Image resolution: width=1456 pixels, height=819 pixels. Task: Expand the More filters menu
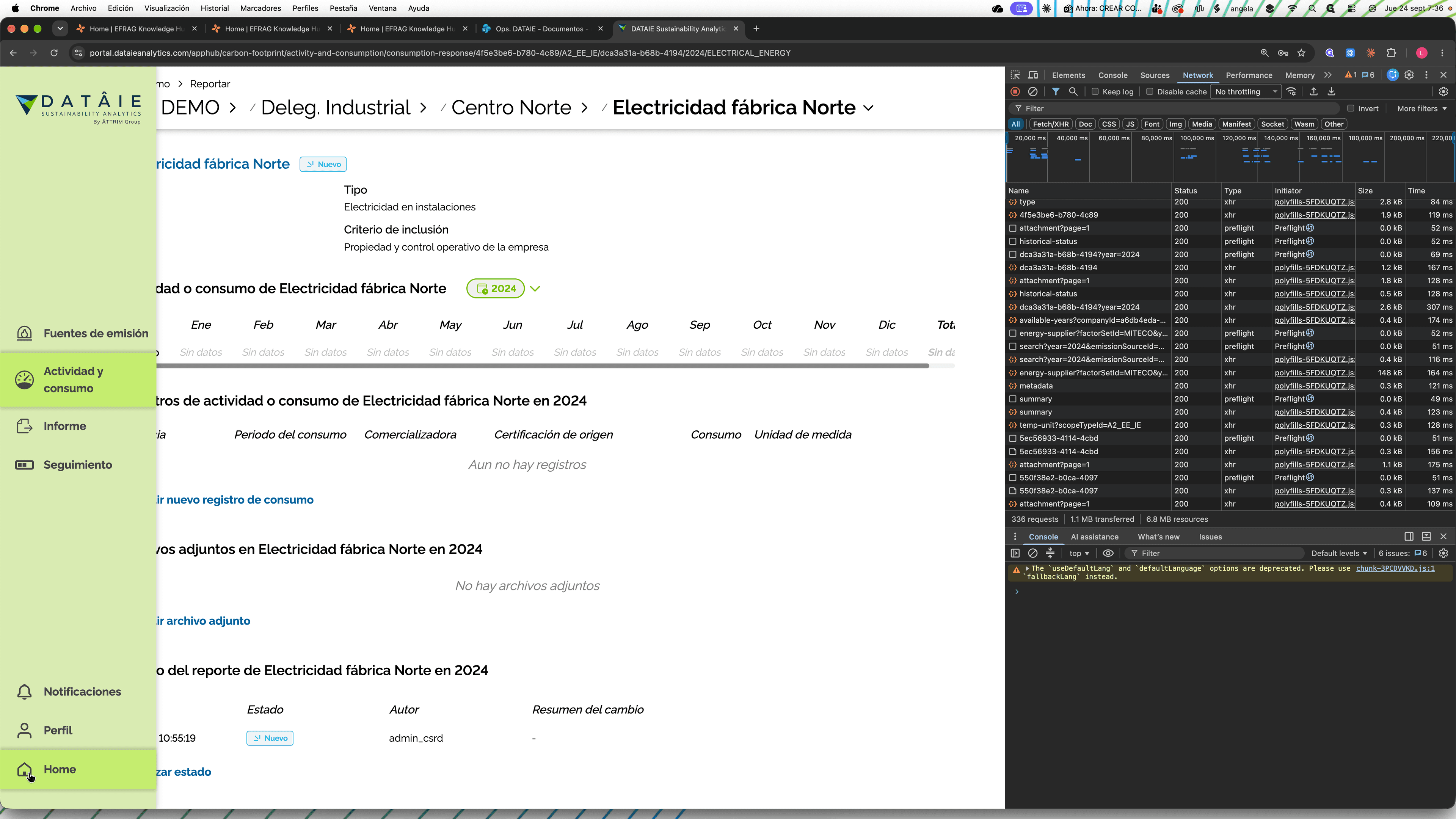tap(1422, 108)
